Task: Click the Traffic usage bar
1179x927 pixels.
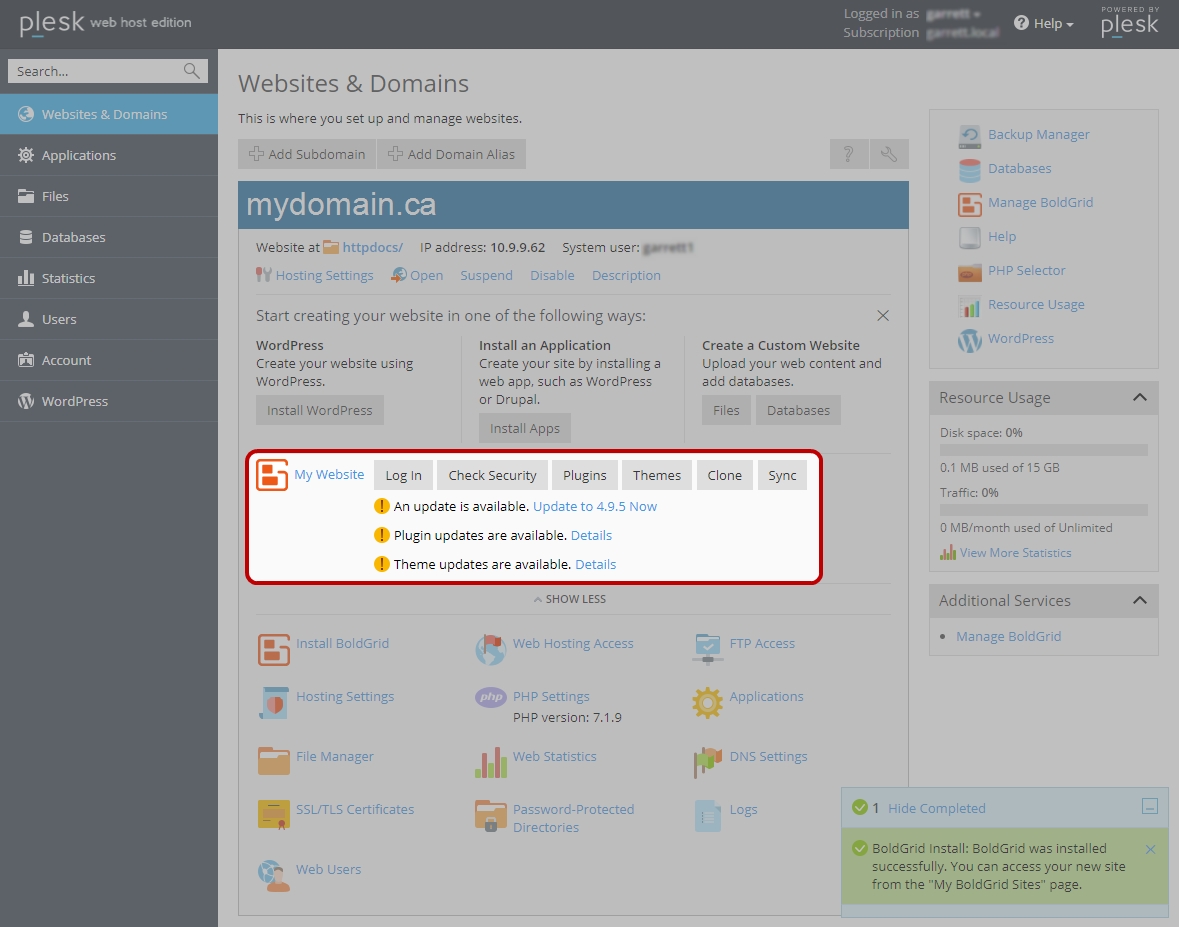Action: pyautogui.click(x=1044, y=510)
